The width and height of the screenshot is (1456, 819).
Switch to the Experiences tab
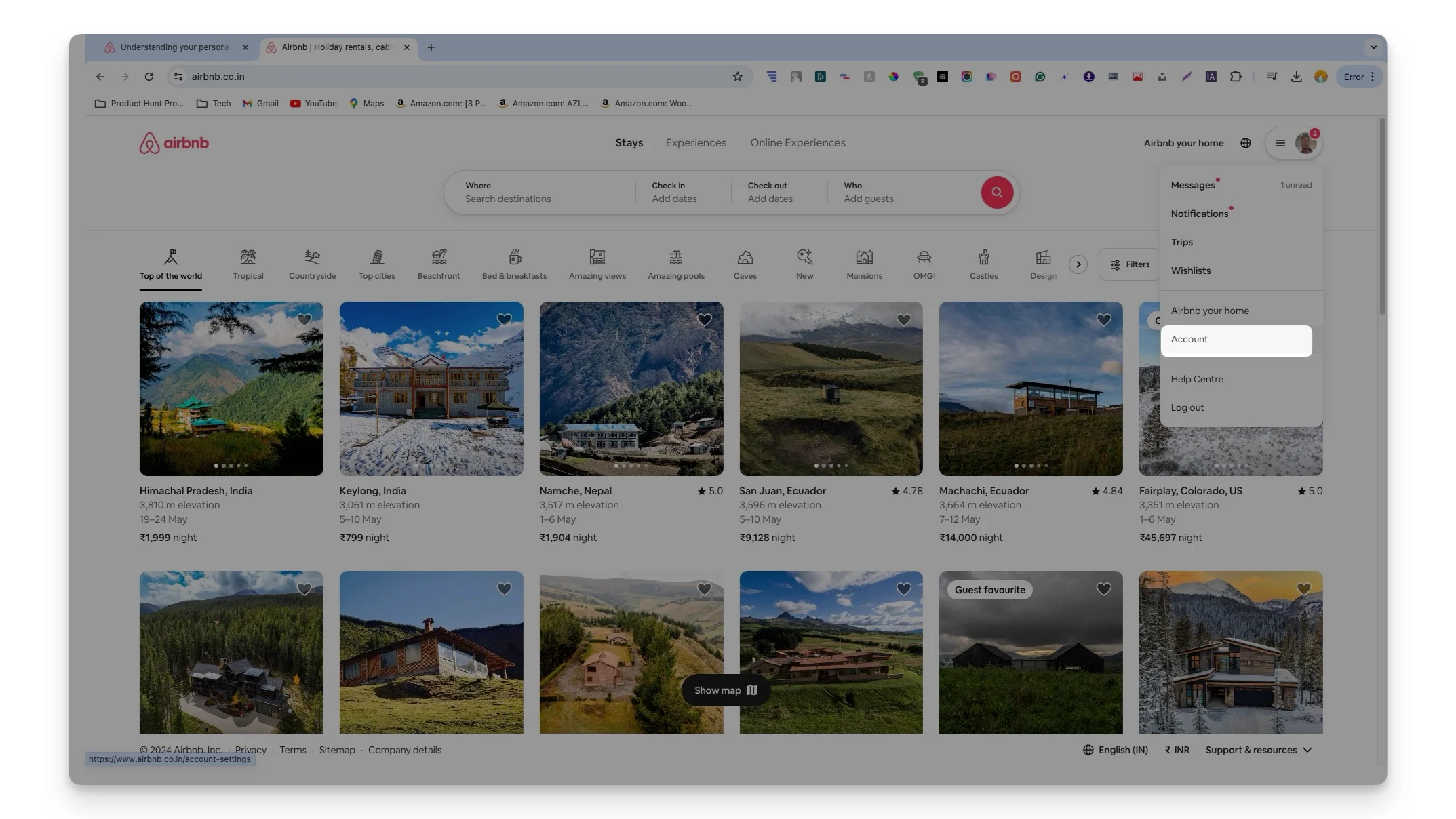point(696,143)
